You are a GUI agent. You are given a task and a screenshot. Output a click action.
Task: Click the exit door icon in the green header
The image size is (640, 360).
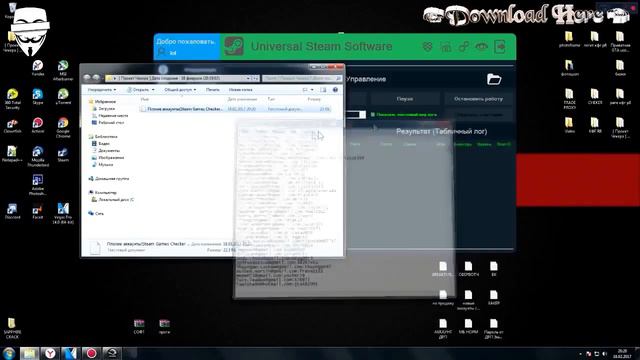[x=500, y=47]
